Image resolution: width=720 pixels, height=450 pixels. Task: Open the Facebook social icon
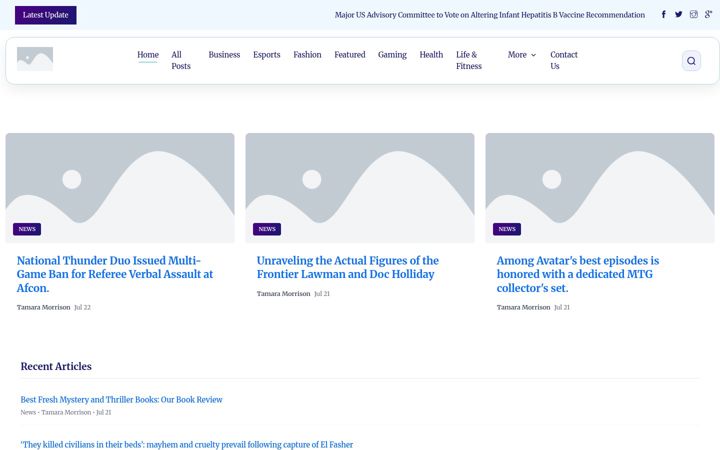(x=664, y=14)
